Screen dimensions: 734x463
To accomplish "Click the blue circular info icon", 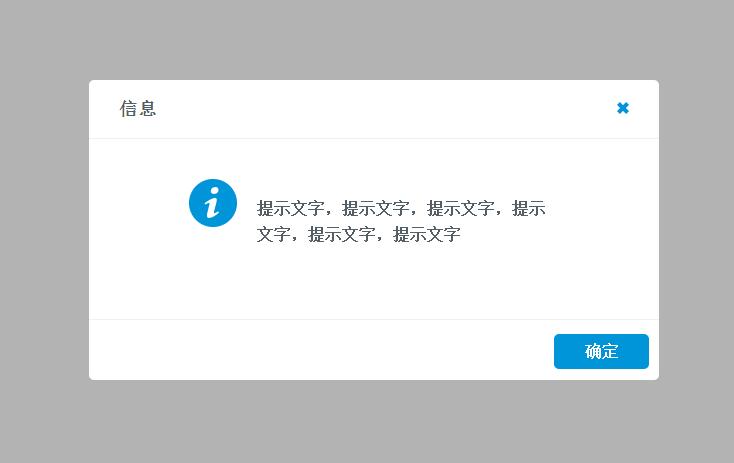I will [x=213, y=203].
